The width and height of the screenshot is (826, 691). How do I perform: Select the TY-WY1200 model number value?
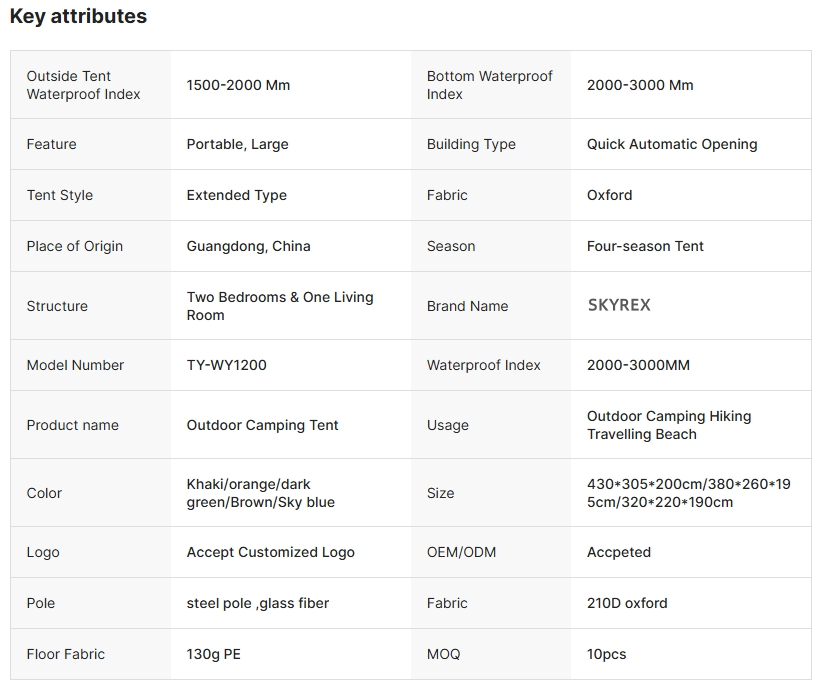point(227,365)
